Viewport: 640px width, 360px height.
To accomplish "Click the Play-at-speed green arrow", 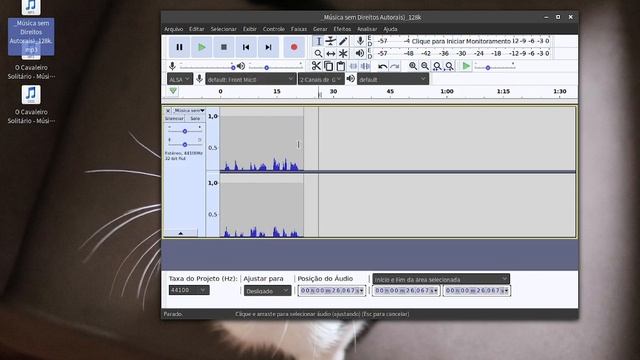I will 466,66.
